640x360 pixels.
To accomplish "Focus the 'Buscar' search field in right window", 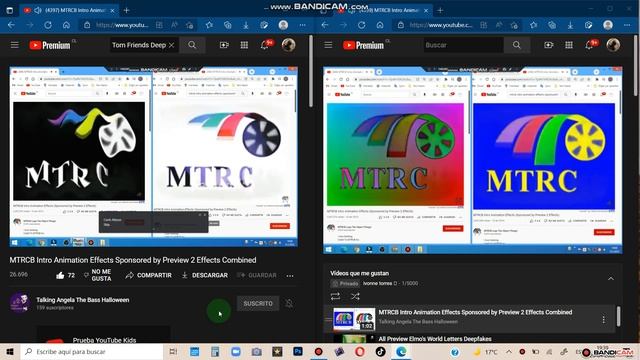I will coord(463,45).
